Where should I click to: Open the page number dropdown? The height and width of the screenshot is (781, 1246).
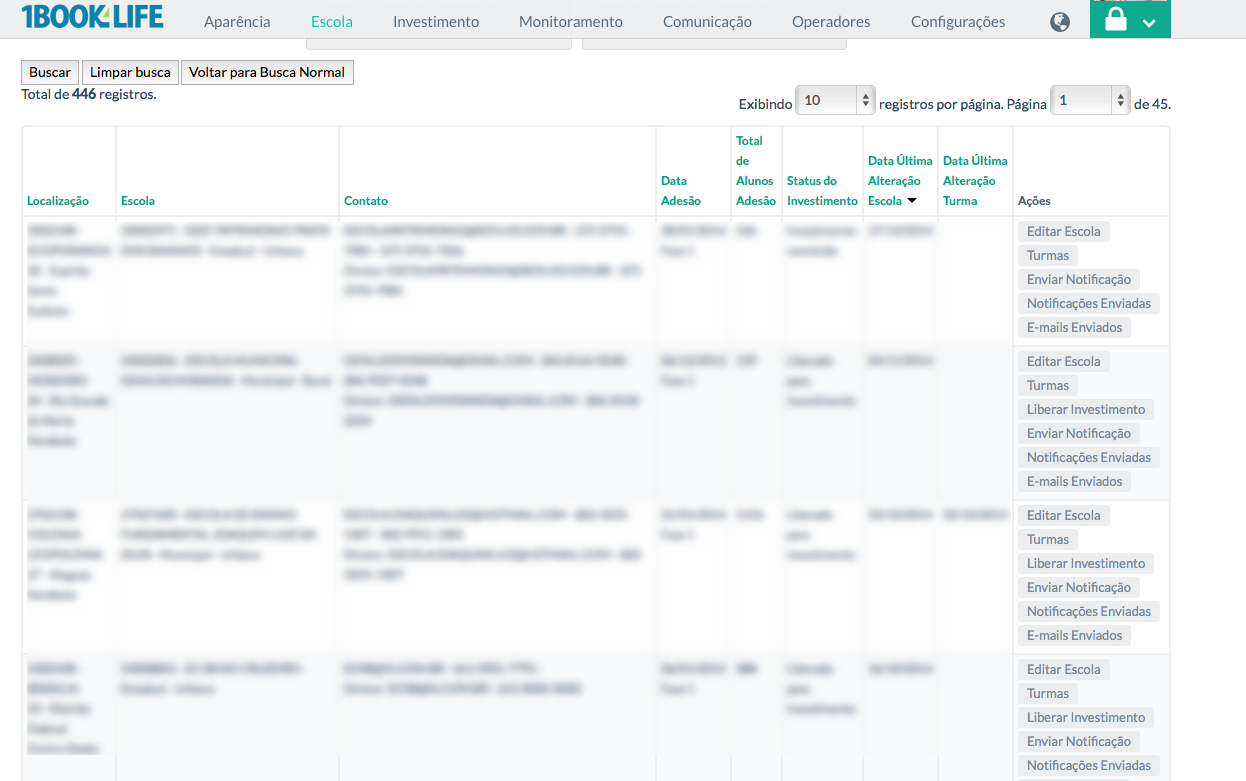click(x=1090, y=101)
